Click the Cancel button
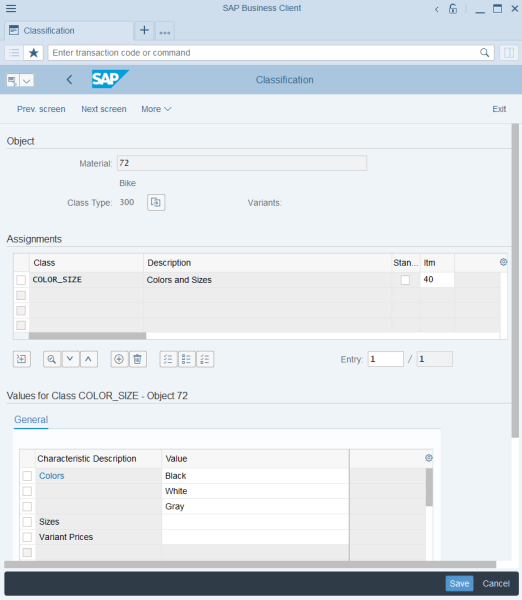The image size is (522, 600). (496, 583)
